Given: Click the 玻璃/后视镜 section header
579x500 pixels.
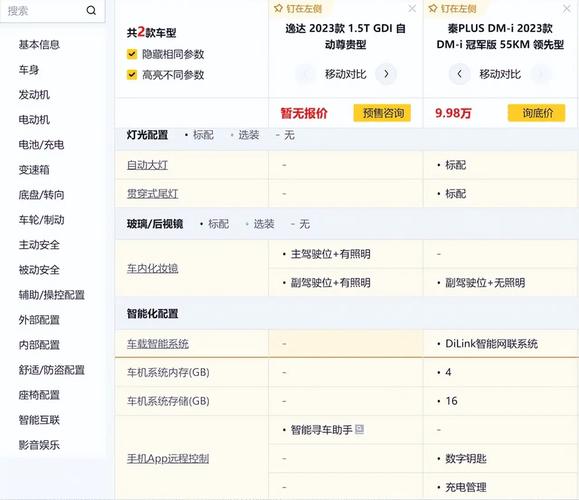Looking at the screenshot, I should tap(155, 224).
